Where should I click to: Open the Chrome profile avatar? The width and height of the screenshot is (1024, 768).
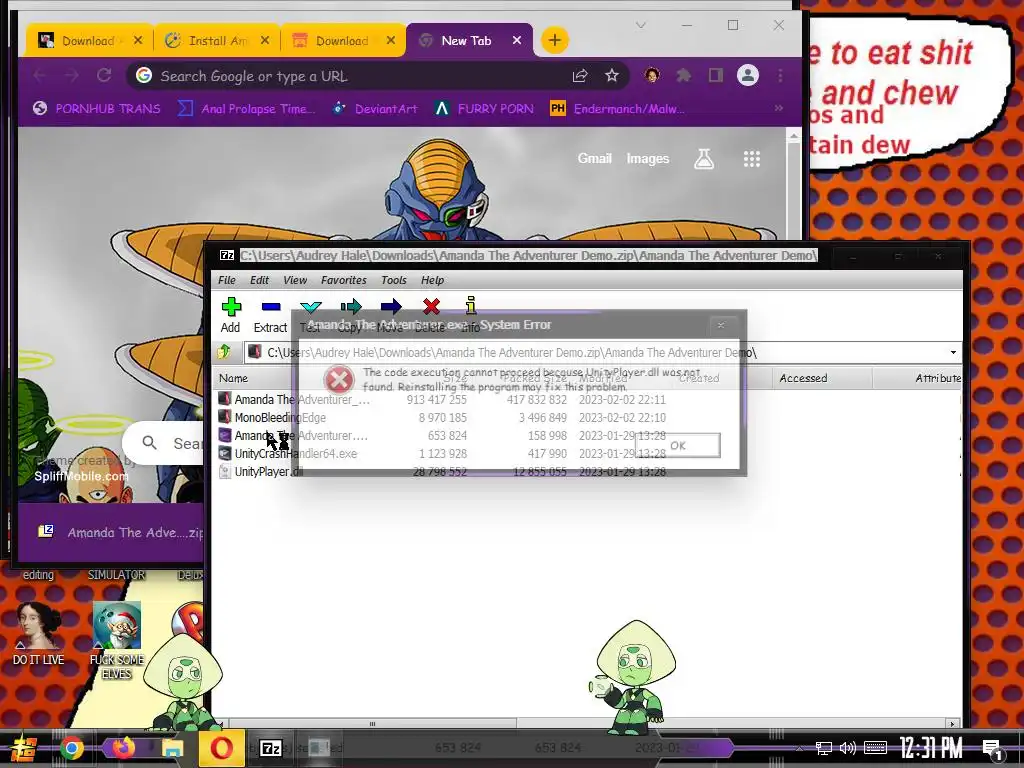coord(748,76)
